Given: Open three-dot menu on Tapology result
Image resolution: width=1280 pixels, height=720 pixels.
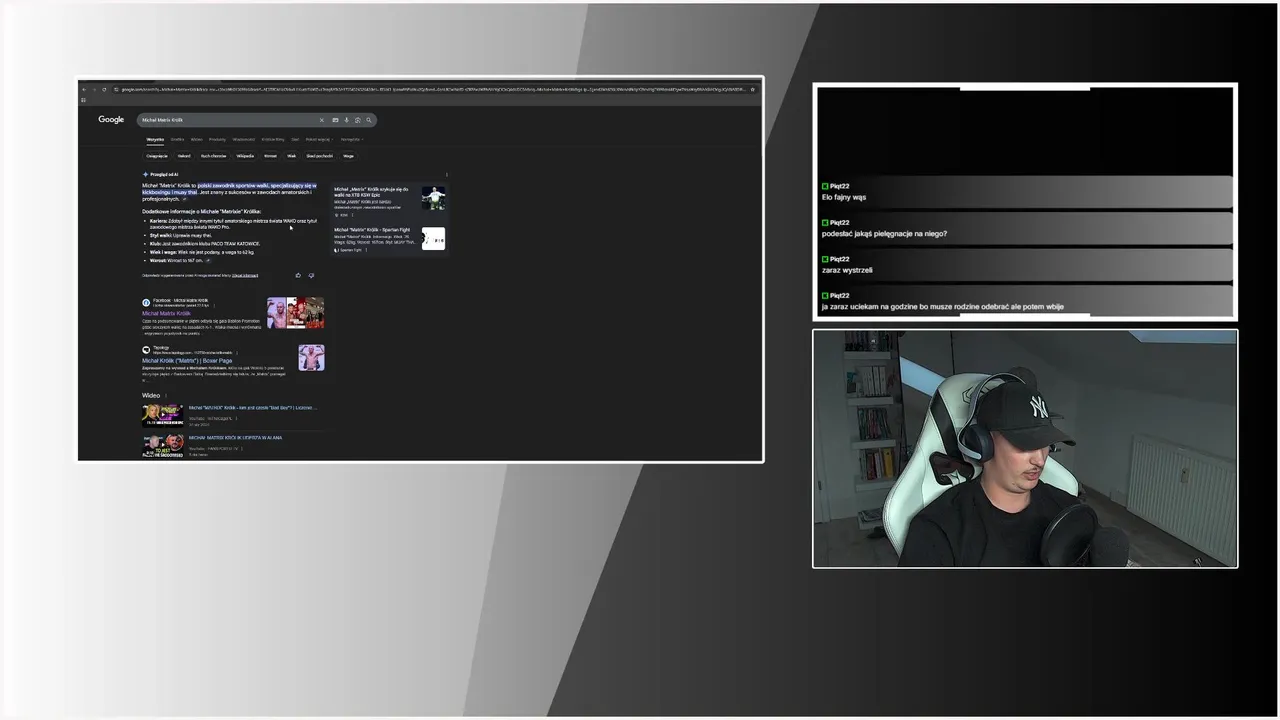Looking at the screenshot, I should (x=236, y=353).
